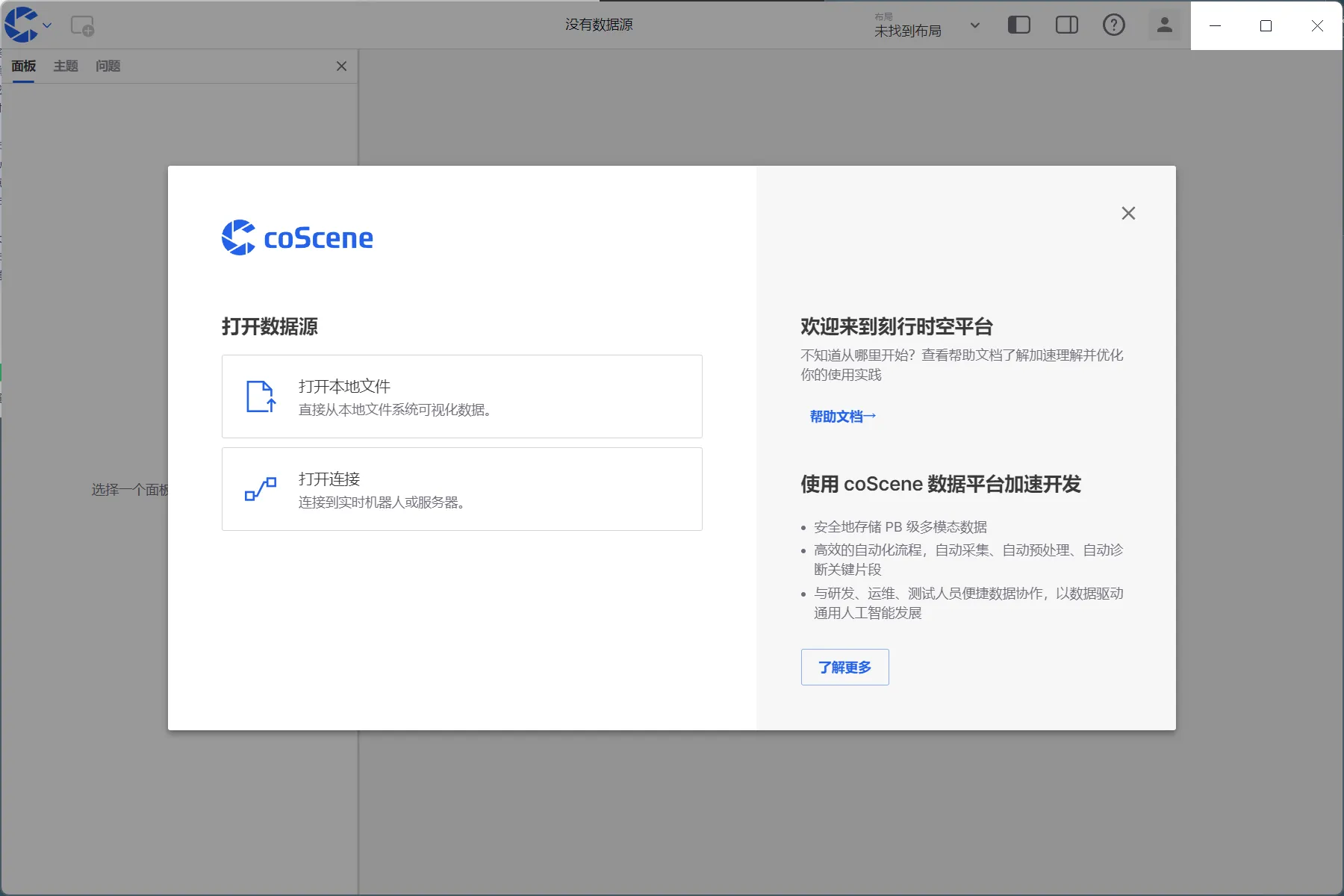
Task: Click the 没有数据源 title text
Action: [x=599, y=25]
